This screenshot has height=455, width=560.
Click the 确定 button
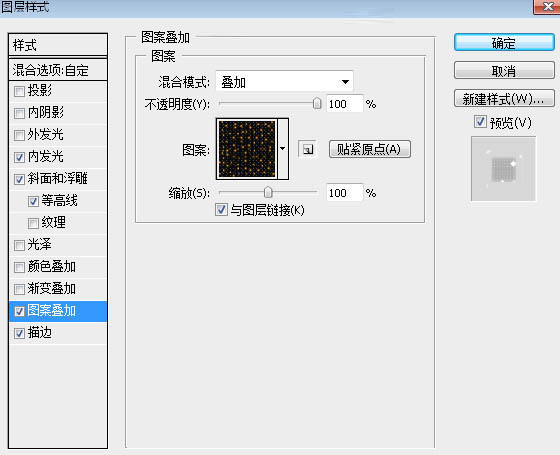coord(504,43)
